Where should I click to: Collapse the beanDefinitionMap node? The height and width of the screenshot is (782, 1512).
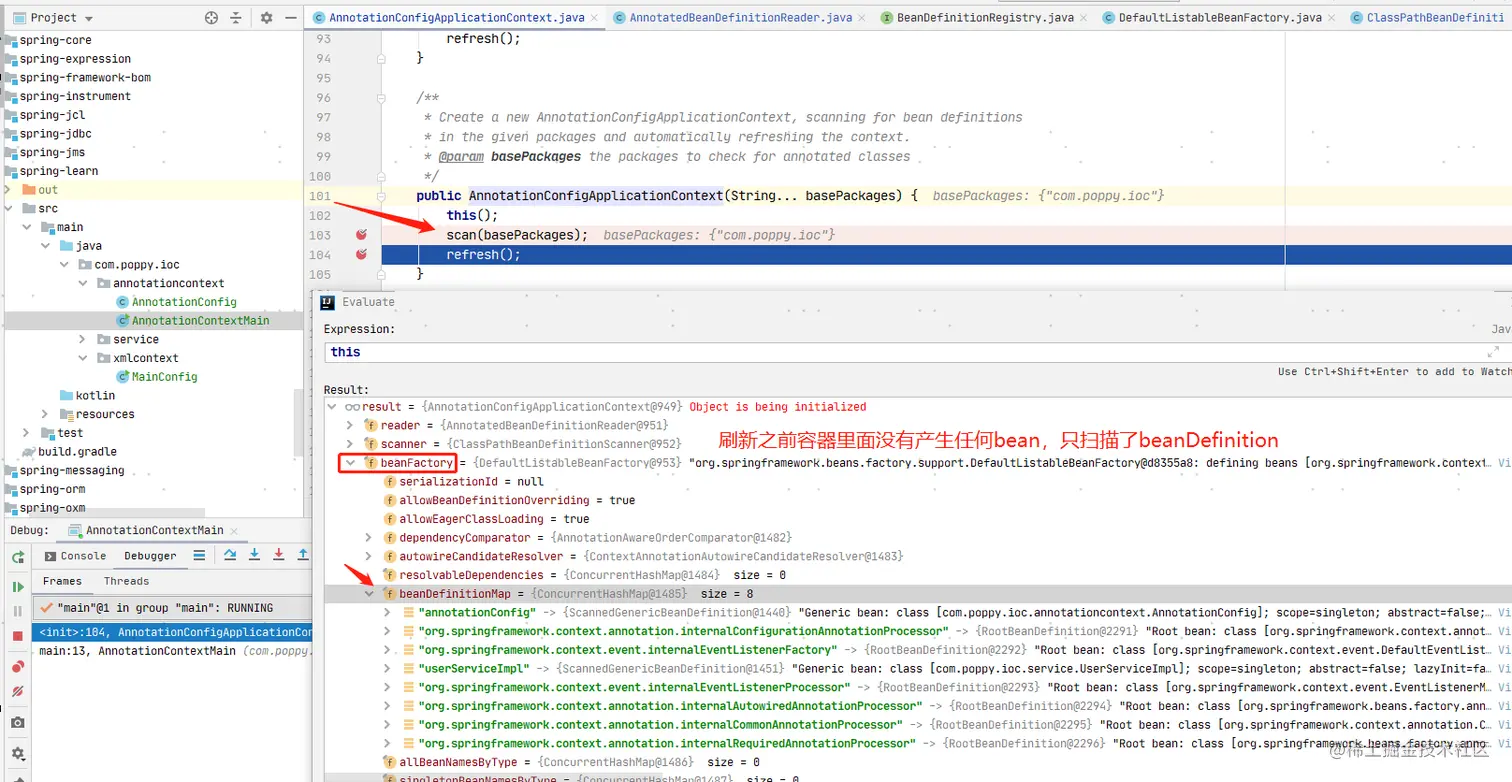click(x=369, y=594)
